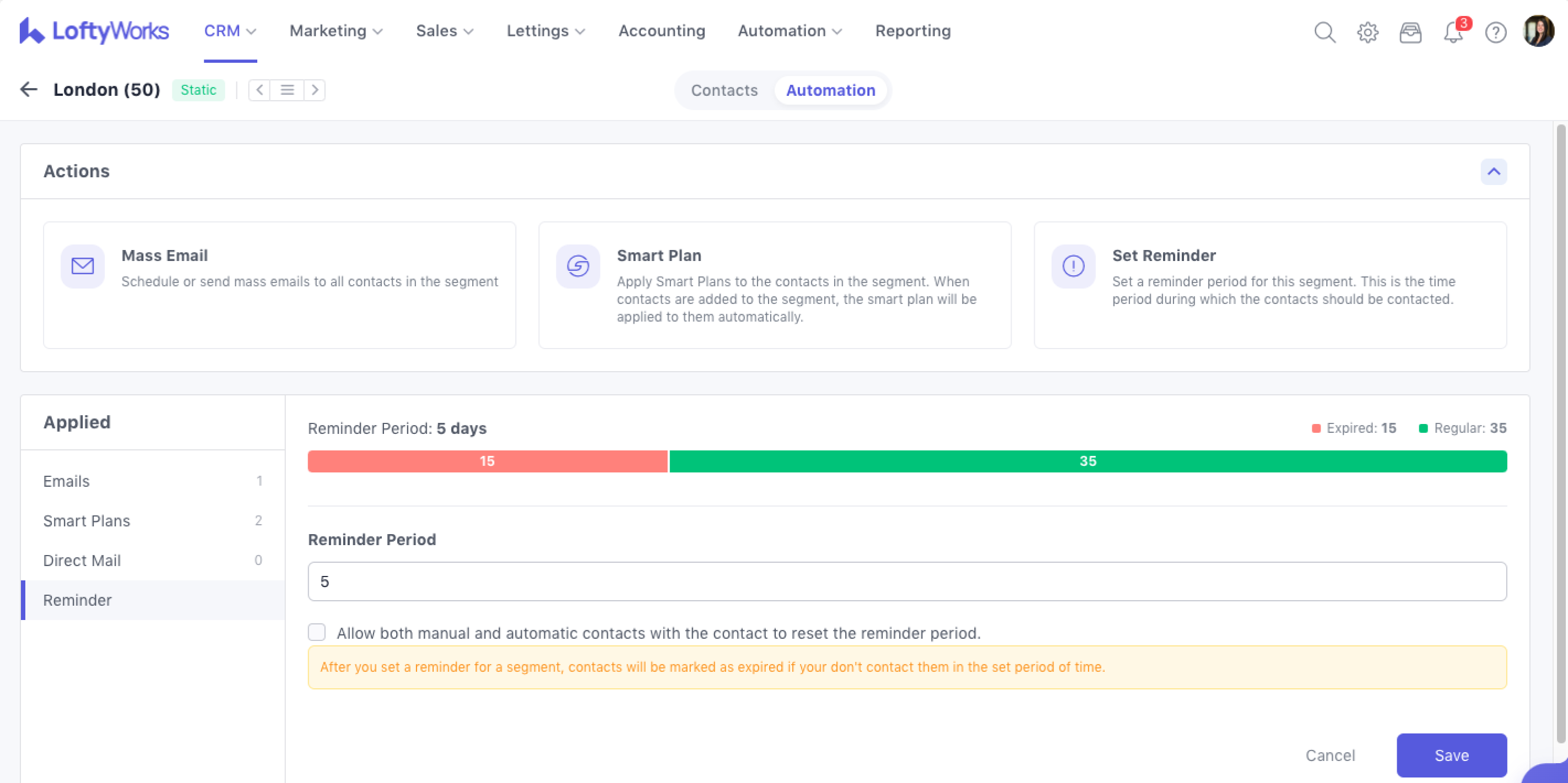
Task: Click the help question mark icon
Action: (x=1496, y=31)
